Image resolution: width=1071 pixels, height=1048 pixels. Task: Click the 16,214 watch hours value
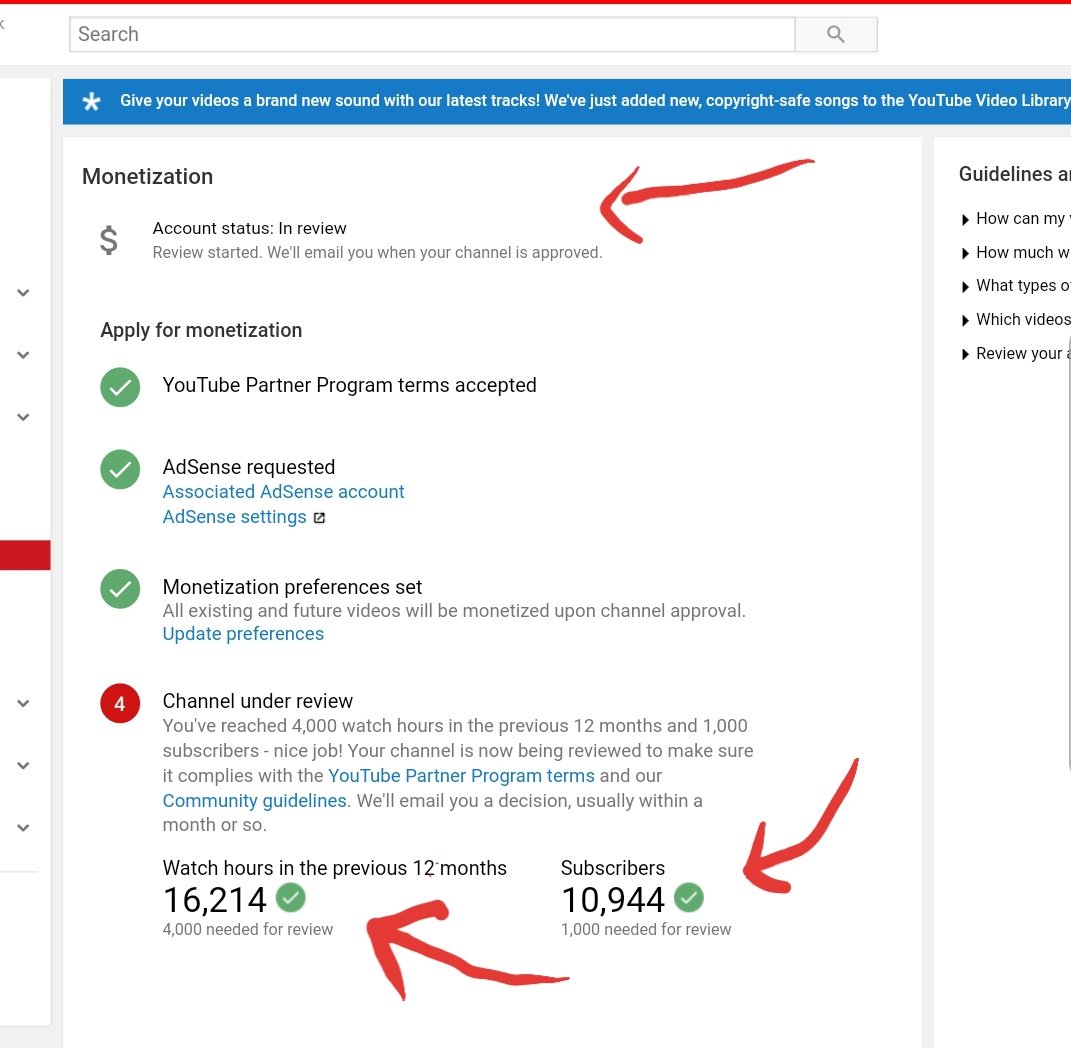[x=214, y=900]
